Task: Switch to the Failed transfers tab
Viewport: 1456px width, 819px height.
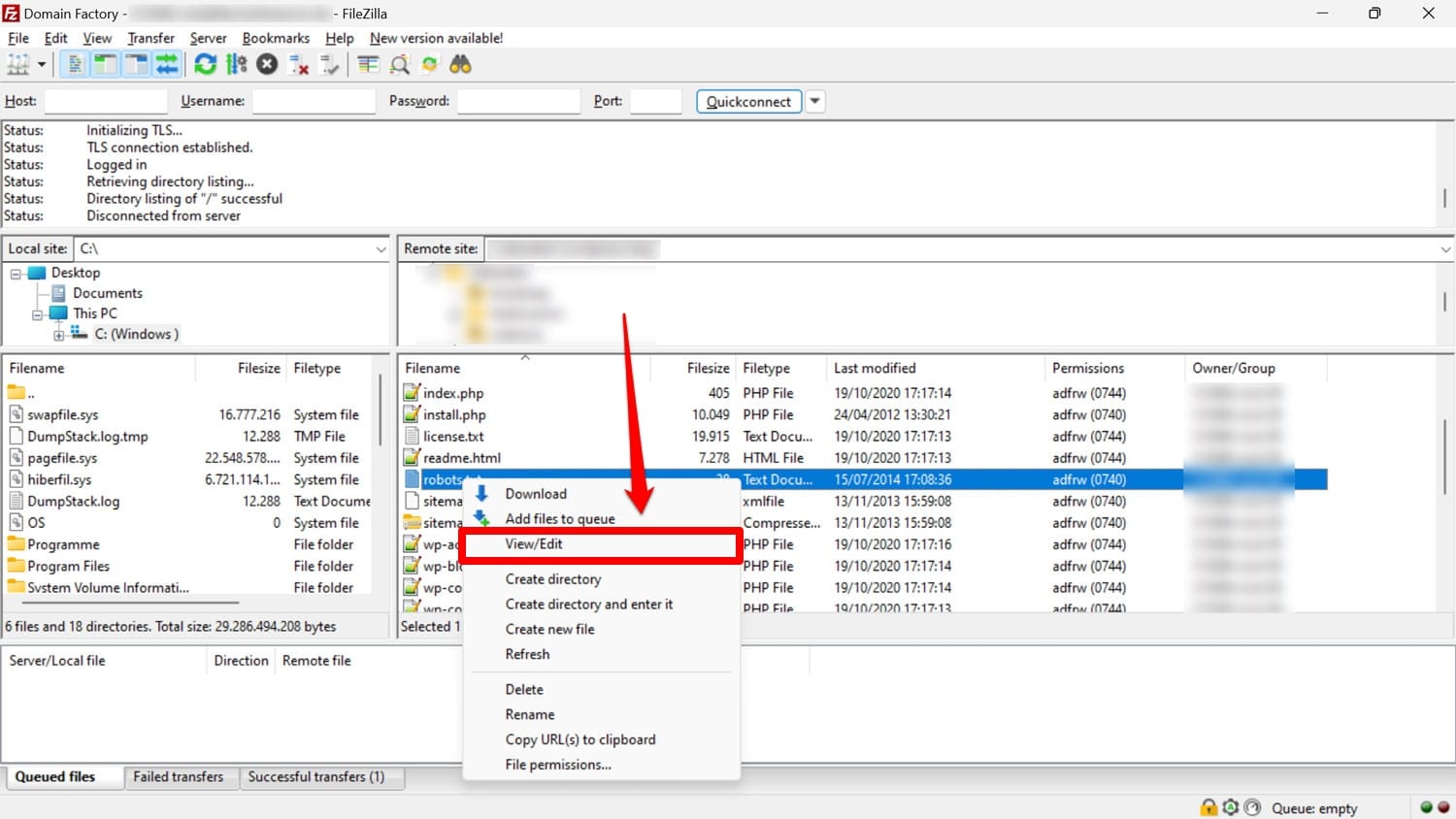Action: (x=178, y=777)
